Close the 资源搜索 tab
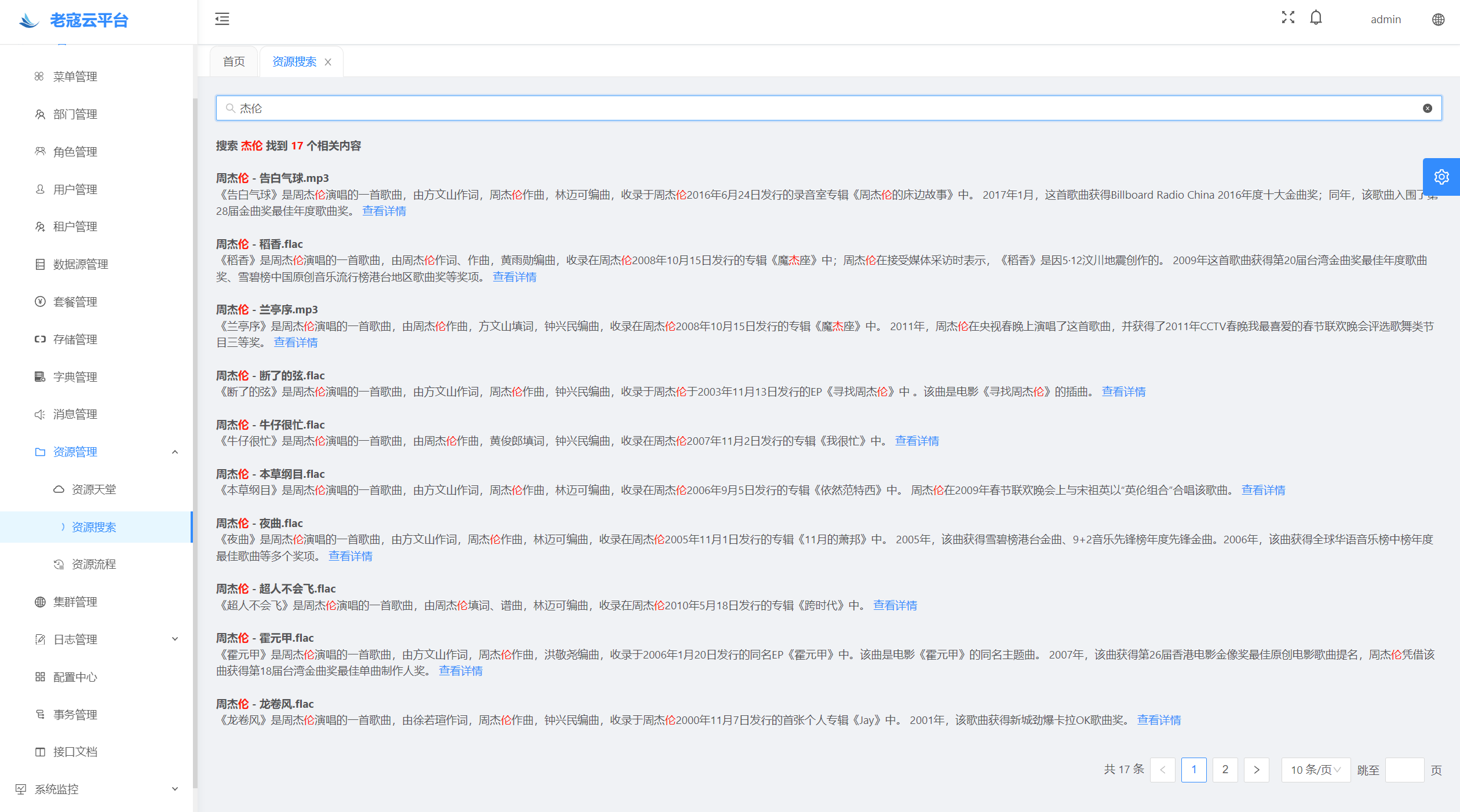 tap(328, 62)
